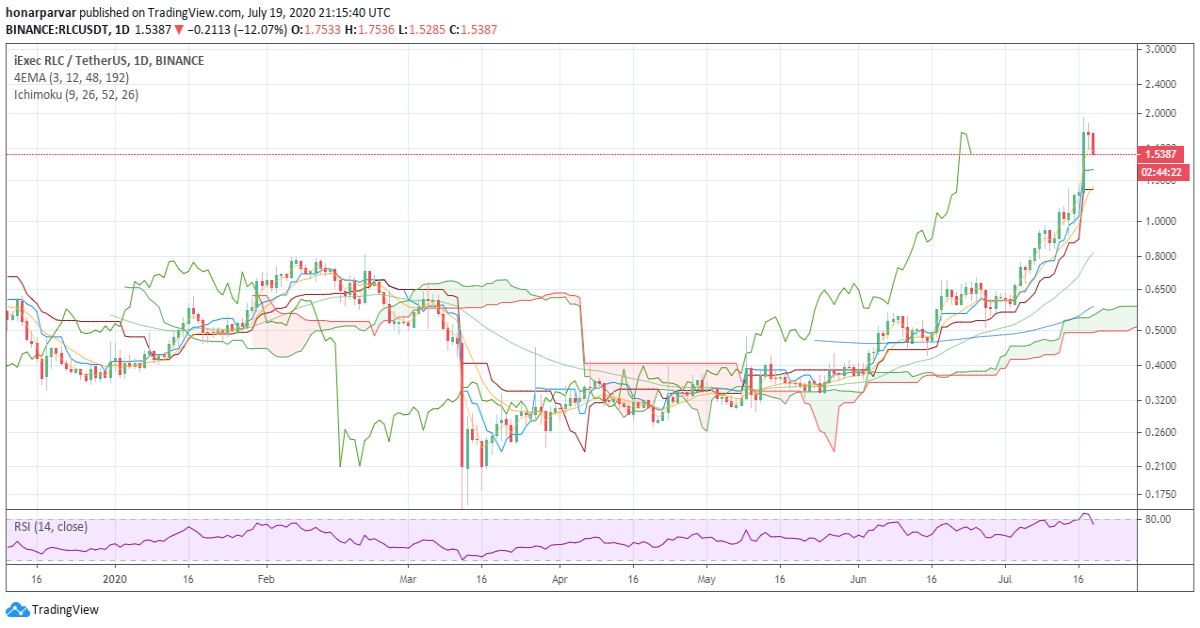Click the '−0.2113 (−12.07%)' change text
Viewport: 1200px width, 628px height.
(x=237, y=30)
